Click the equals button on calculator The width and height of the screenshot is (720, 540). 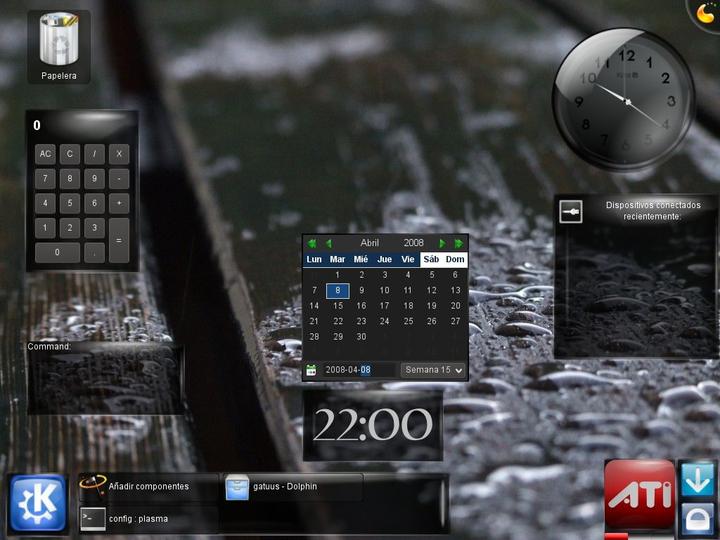click(119, 240)
